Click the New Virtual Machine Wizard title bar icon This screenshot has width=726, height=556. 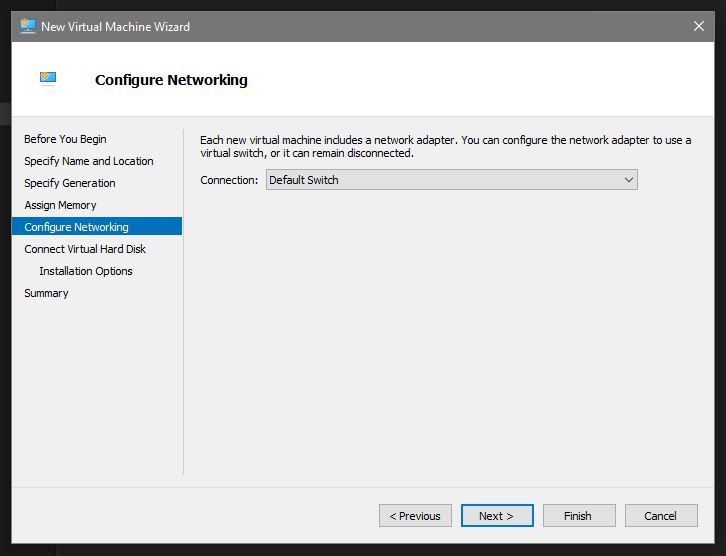(27, 26)
